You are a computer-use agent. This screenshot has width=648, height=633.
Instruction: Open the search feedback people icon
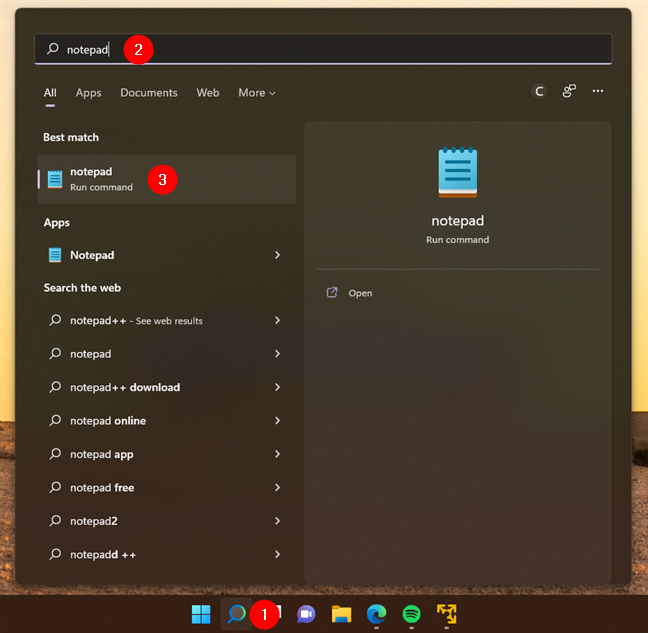pos(569,91)
